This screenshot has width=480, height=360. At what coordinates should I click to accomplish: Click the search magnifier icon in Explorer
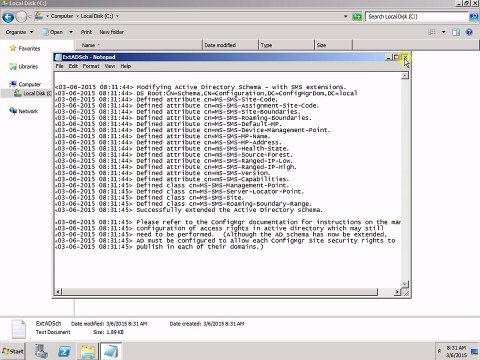click(x=473, y=16)
